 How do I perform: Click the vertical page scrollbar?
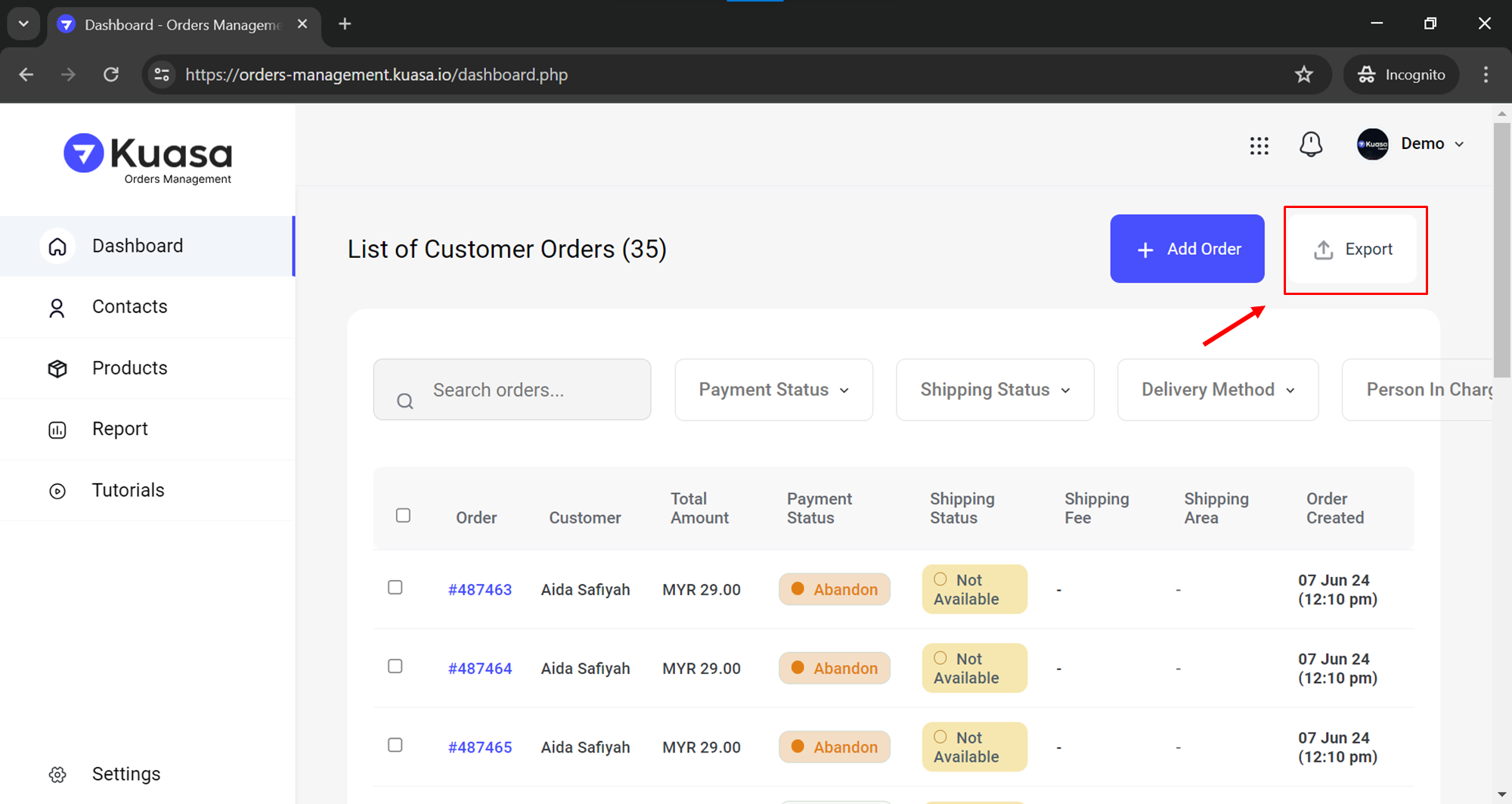[1501, 250]
